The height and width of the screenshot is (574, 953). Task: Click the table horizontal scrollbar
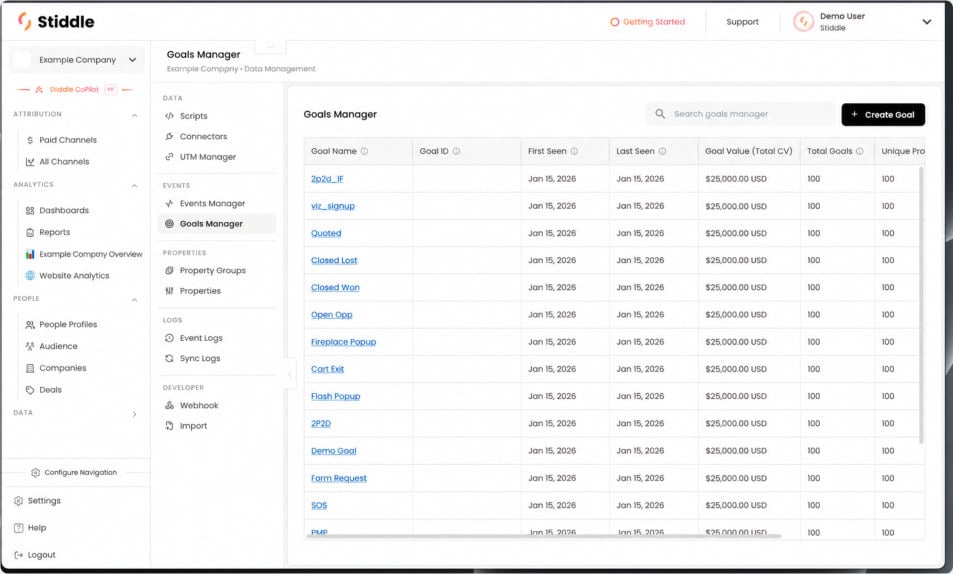[543, 536]
